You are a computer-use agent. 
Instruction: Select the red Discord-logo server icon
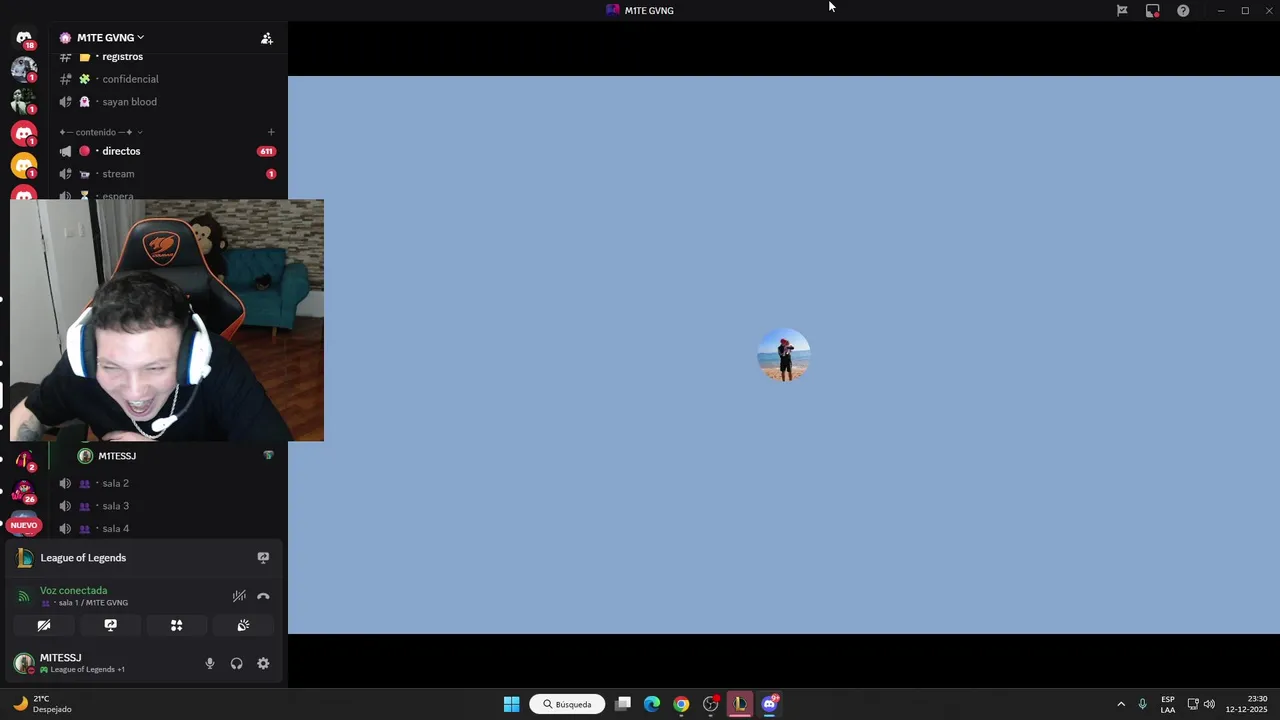[x=24, y=133]
